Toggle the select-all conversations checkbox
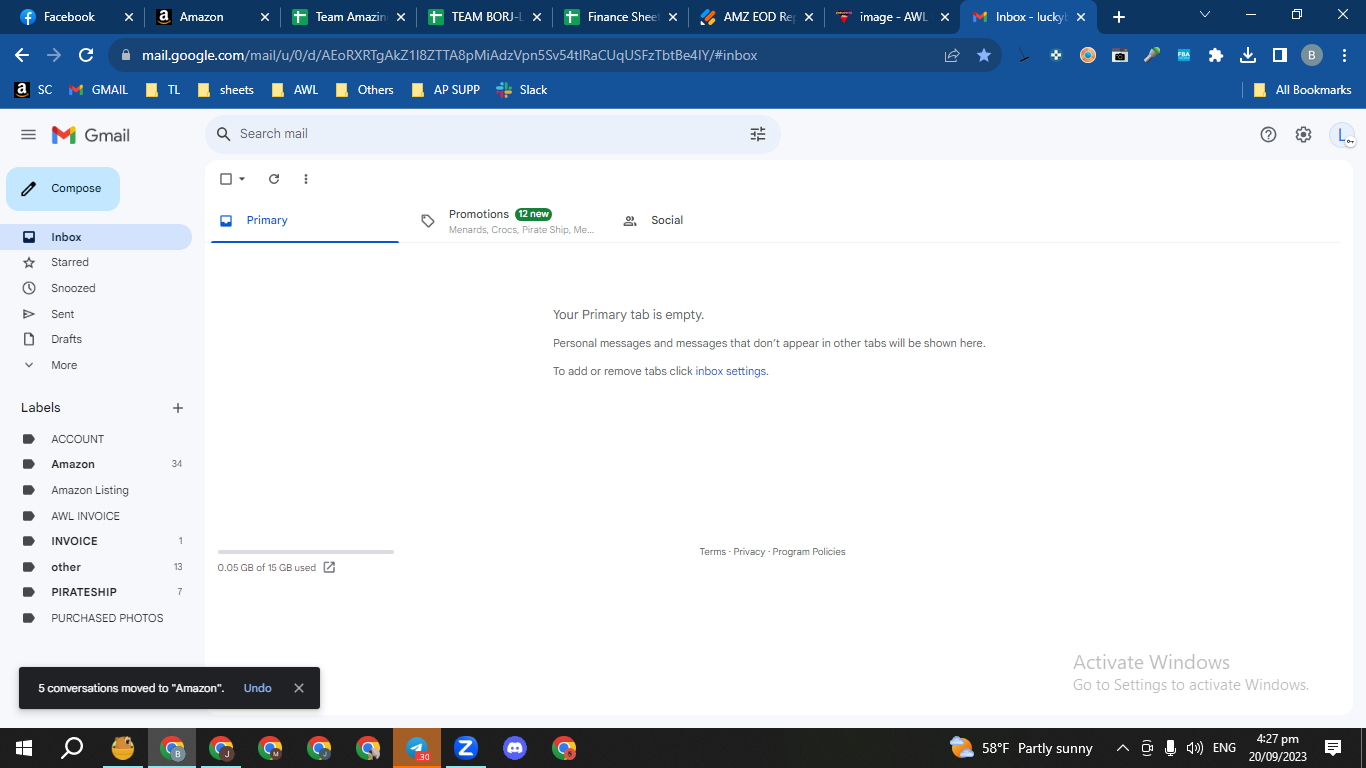The image size is (1366, 768). [x=226, y=179]
